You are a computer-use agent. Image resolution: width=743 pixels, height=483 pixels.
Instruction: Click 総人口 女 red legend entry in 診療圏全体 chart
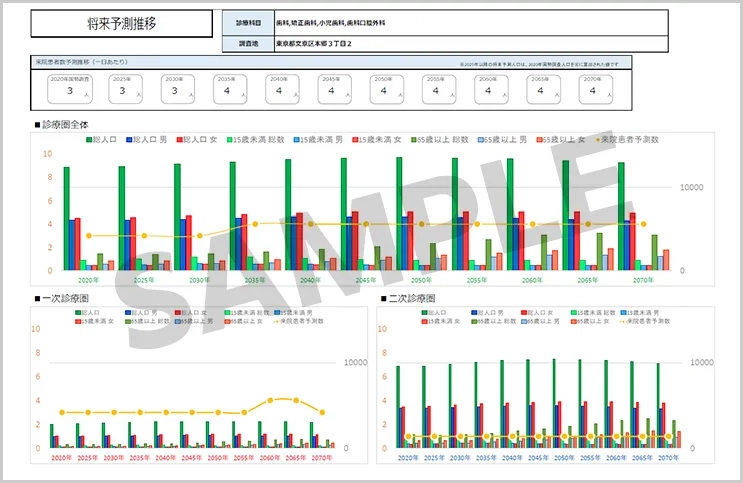click(197, 140)
